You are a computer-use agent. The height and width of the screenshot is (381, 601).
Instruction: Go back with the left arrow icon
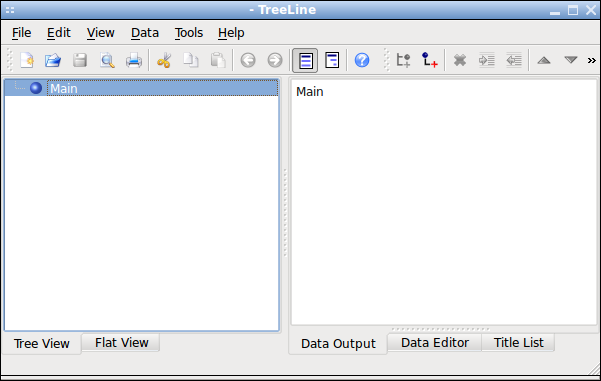248,60
